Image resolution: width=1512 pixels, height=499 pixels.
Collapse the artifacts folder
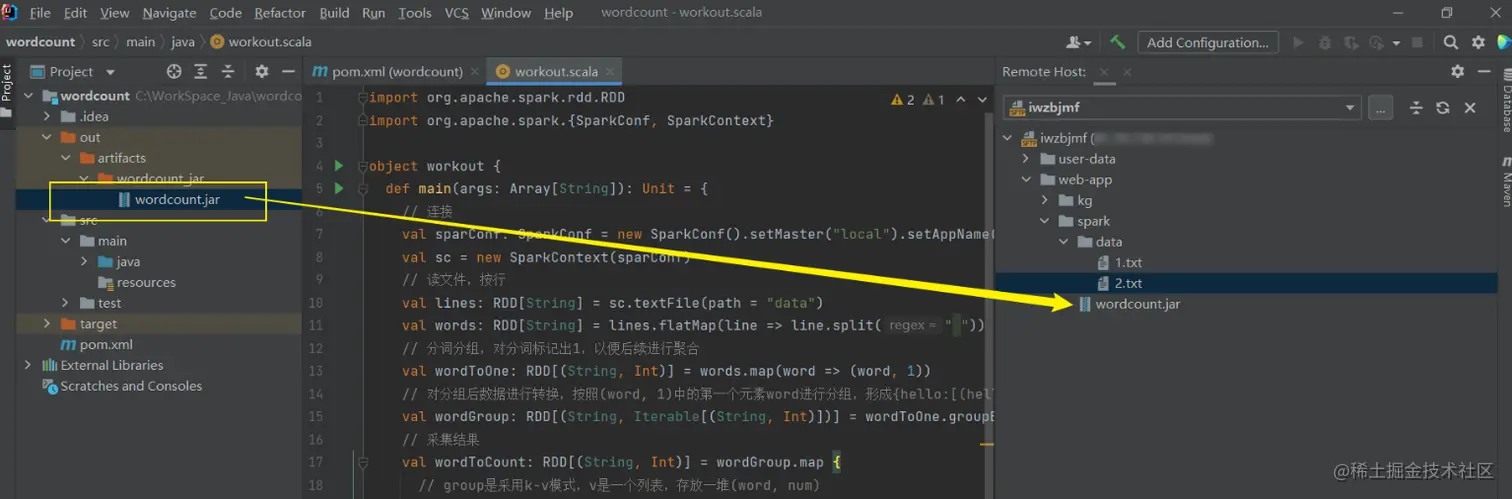(66, 158)
